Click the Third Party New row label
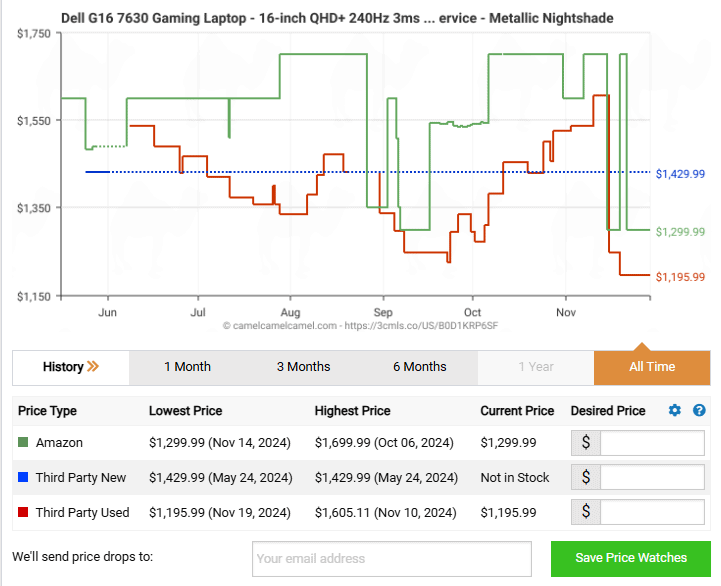Screen dimensions: 721x586 [81, 477]
